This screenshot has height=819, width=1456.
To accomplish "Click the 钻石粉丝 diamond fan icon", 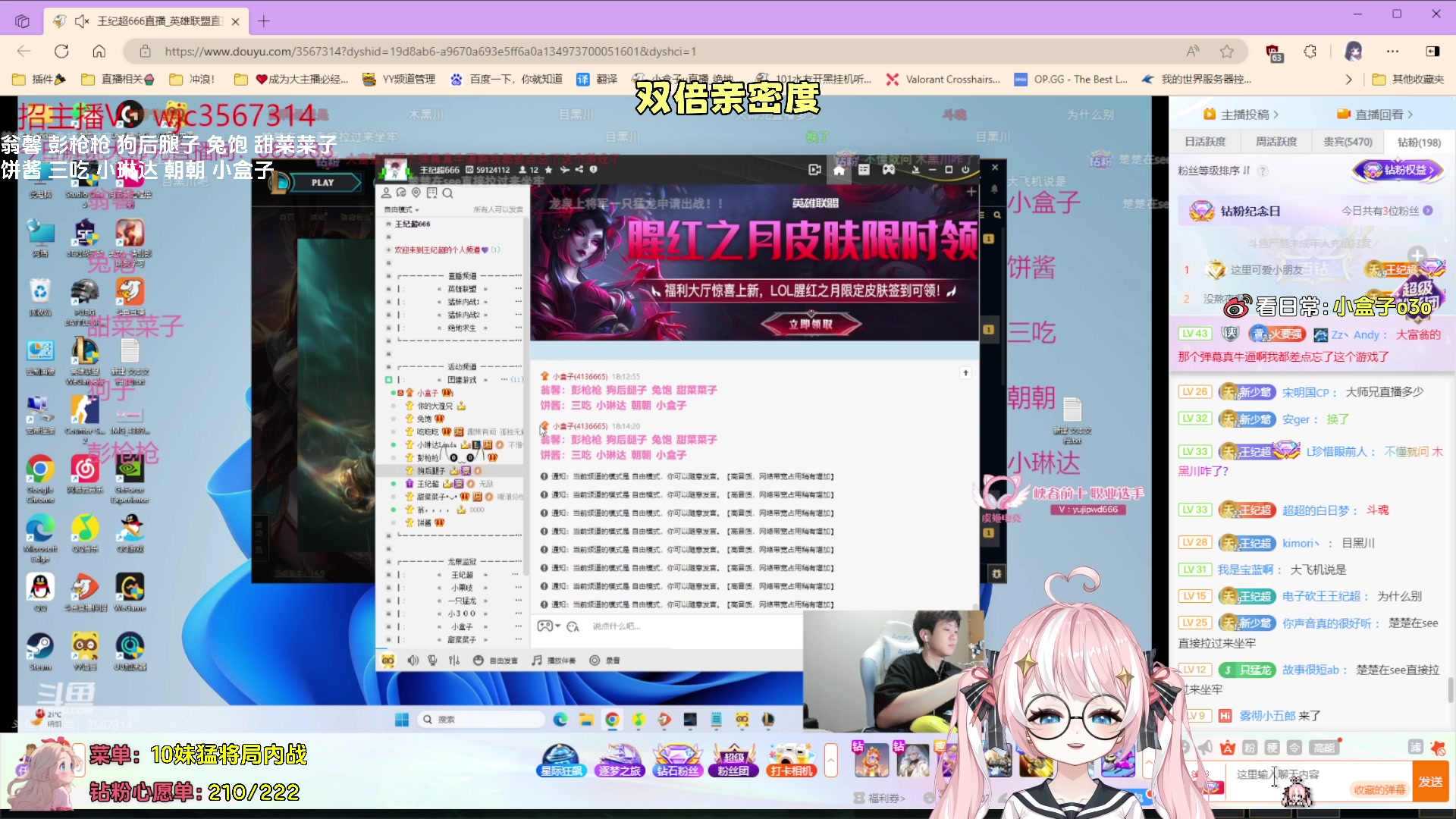I will tap(677, 760).
